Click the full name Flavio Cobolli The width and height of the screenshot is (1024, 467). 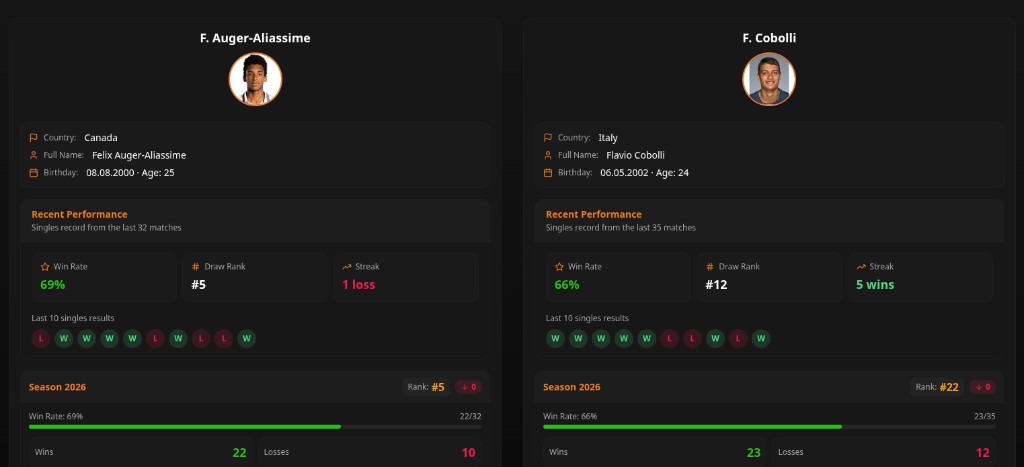[635, 155]
